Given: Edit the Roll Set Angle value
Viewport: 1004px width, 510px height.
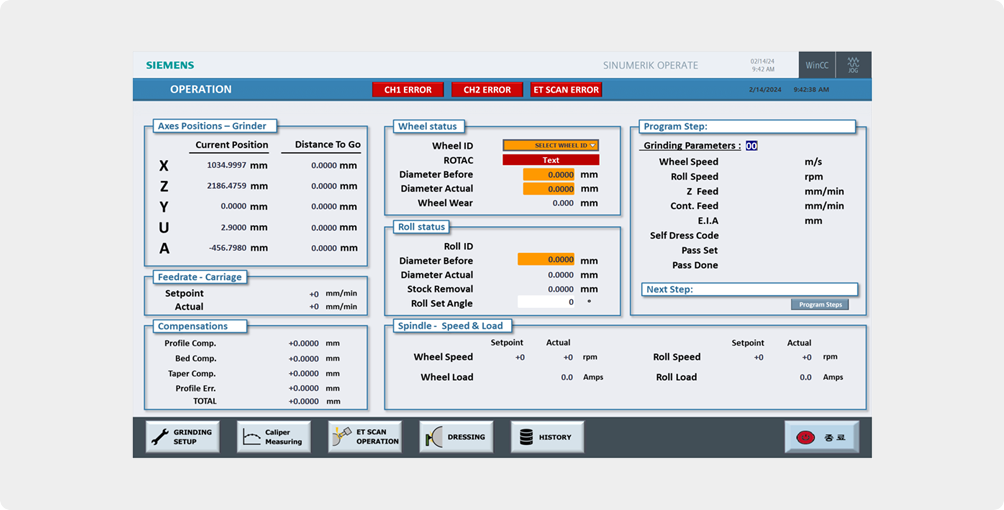Looking at the screenshot, I should click(x=546, y=302).
